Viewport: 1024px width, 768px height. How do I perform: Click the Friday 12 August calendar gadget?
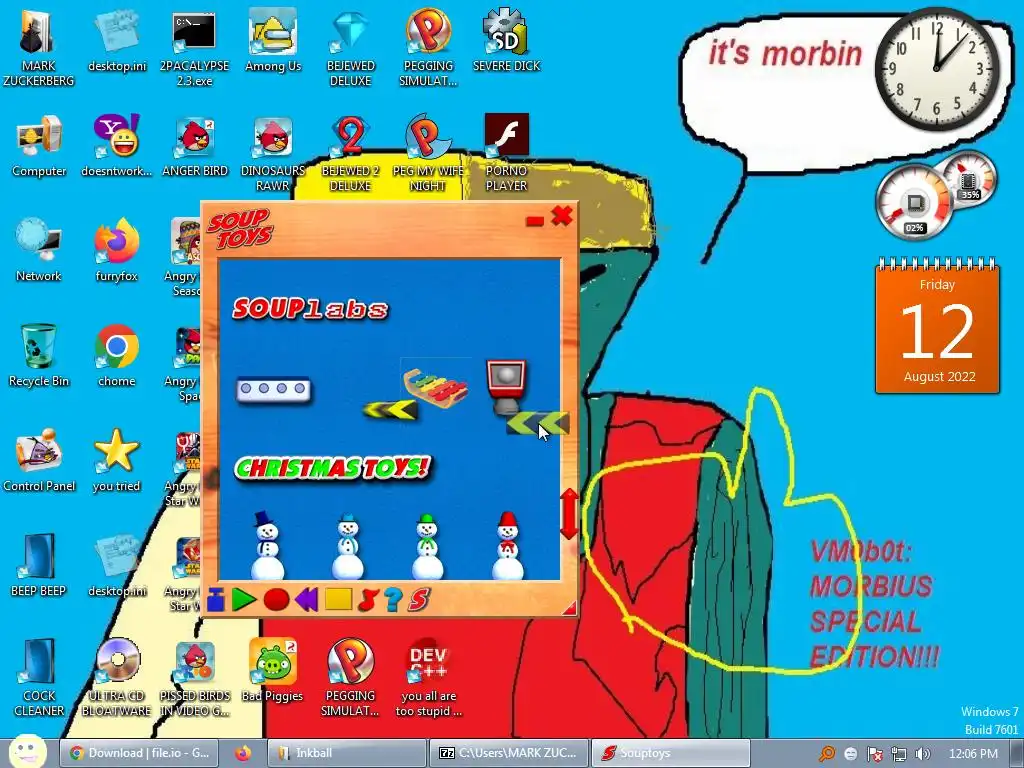937,327
